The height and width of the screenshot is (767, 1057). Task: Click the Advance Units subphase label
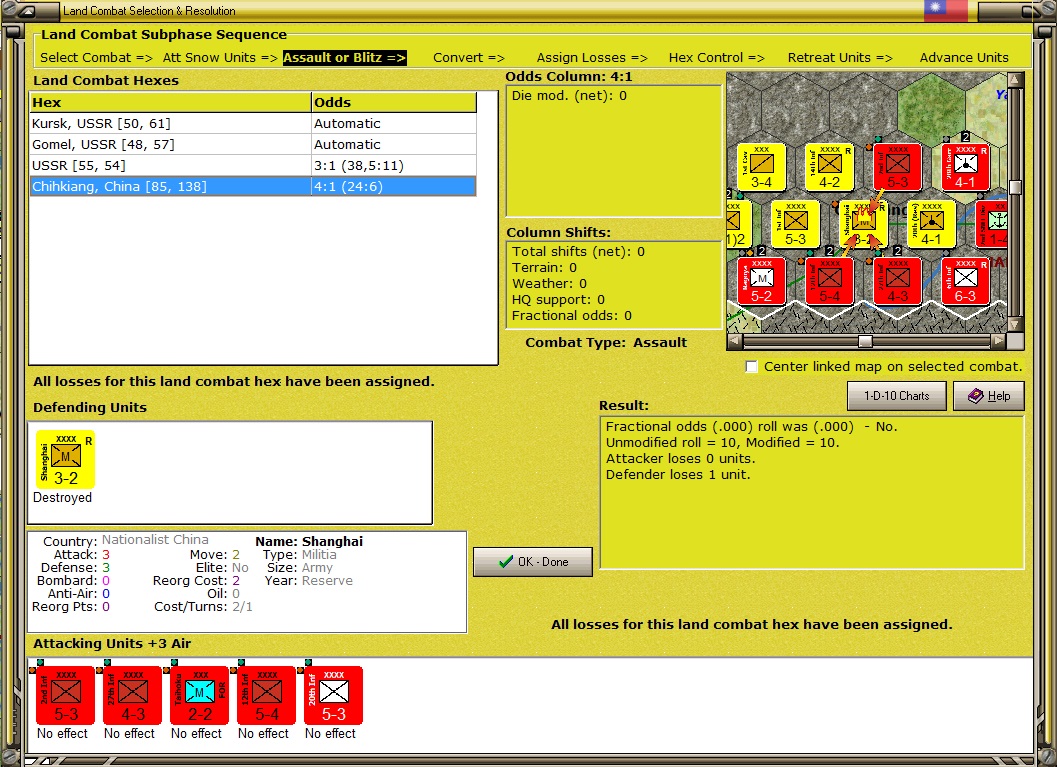964,58
